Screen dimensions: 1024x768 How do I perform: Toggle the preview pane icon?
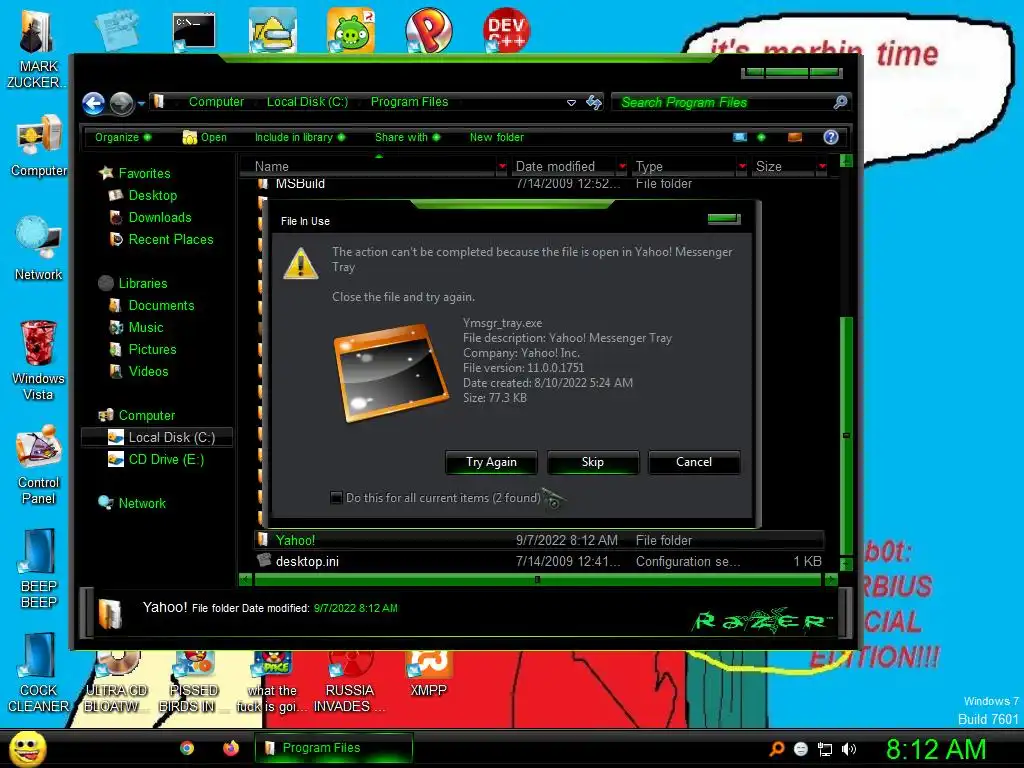pos(795,137)
